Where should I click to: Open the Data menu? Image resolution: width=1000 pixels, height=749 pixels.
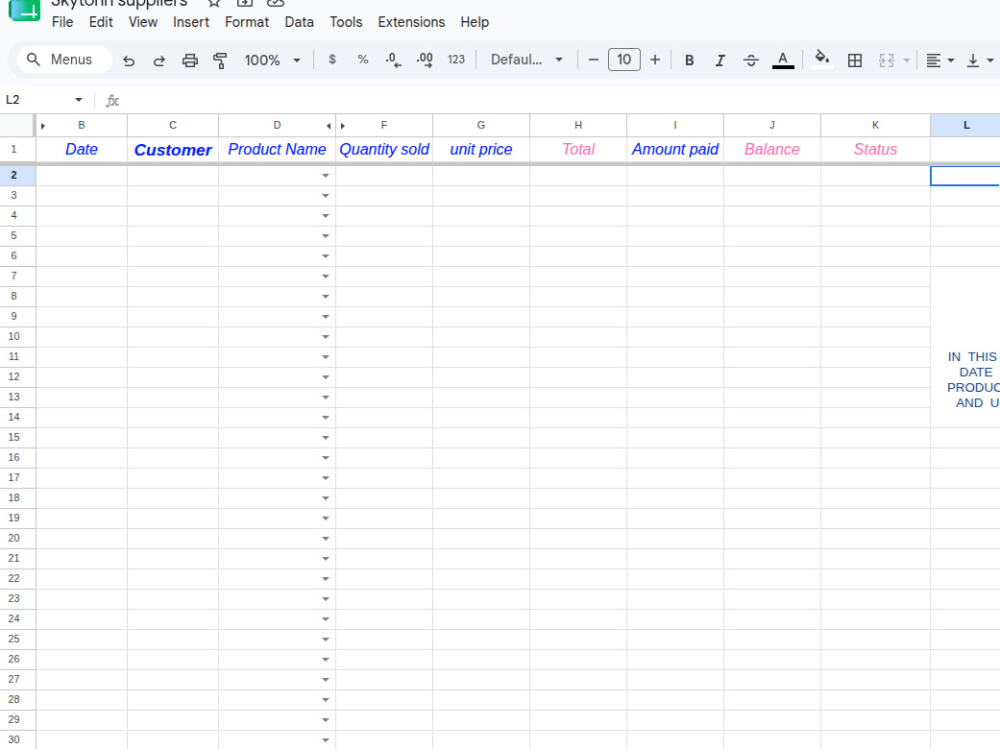pyautogui.click(x=299, y=22)
